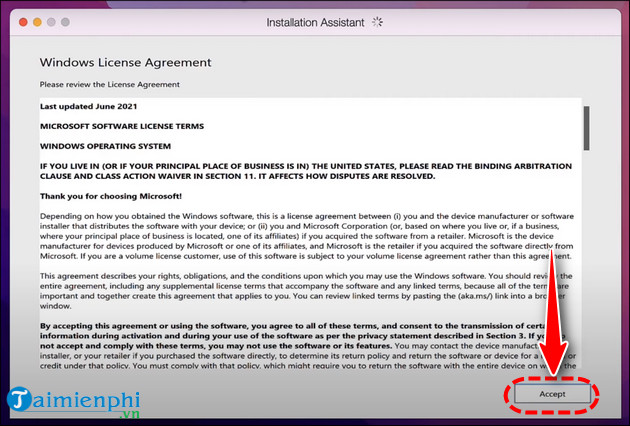Click the Accept button
Viewport: 630px width, 426px height.
552,394
